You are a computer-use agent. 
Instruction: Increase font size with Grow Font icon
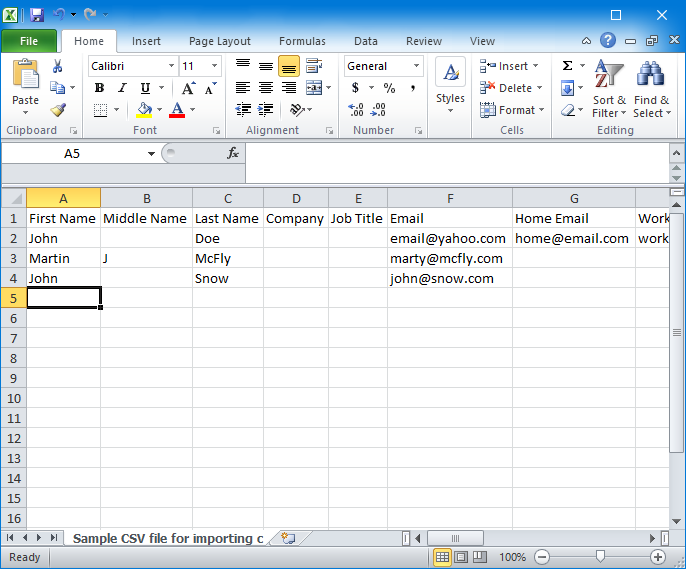pos(189,88)
